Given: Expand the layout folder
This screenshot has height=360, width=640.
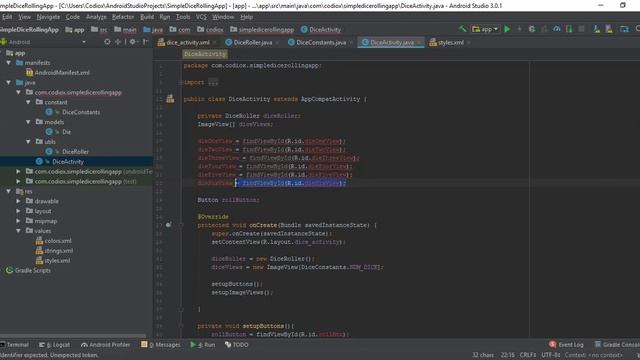Looking at the screenshot, I should (18, 211).
